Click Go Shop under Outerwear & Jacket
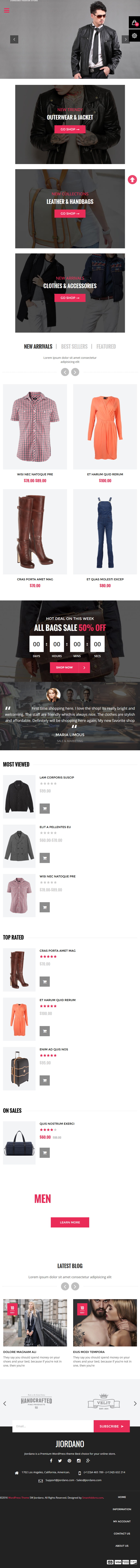The height and width of the screenshot is (1568, 140). pyautogui.click(x=70, y=129)
